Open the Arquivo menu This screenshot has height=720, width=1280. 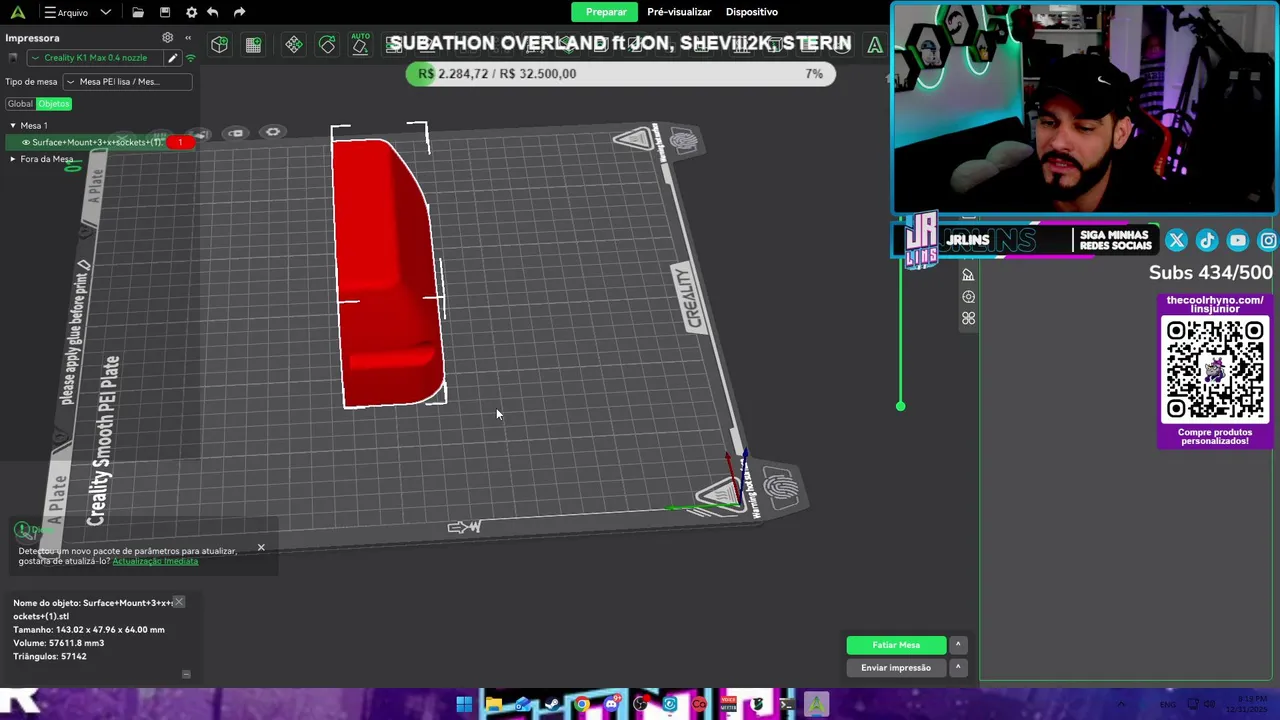pyautogui.click(x=66, y=12)
